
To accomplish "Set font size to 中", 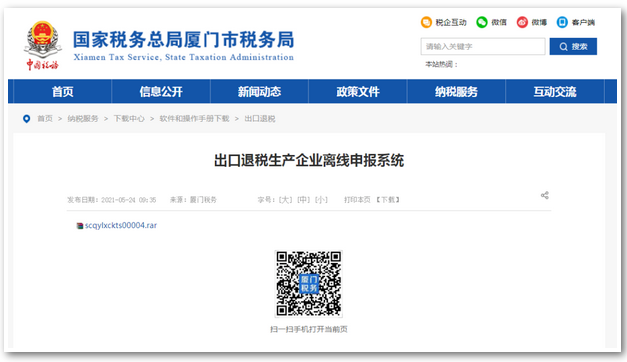I will click(304, 200).
